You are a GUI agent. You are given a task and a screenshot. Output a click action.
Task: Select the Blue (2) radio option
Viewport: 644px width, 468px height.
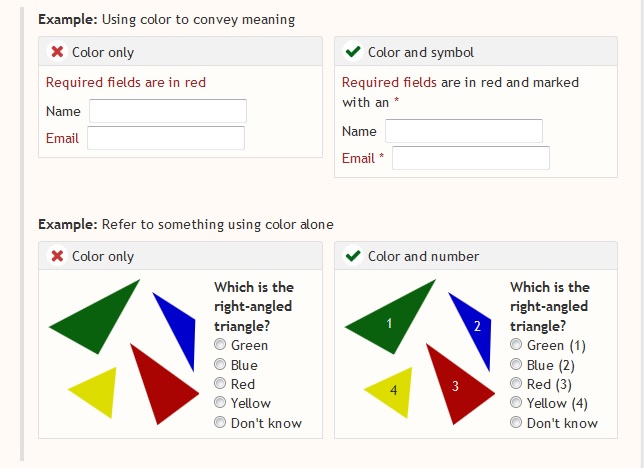point(516,365)
